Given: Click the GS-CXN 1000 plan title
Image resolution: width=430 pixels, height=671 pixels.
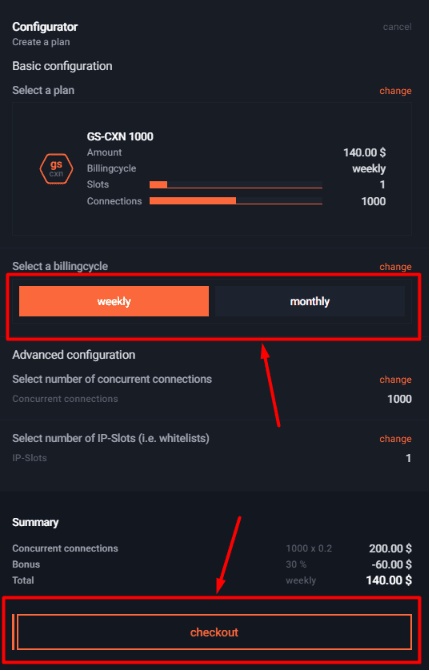Looking at the screenshot, I should [x=120, y=137].
